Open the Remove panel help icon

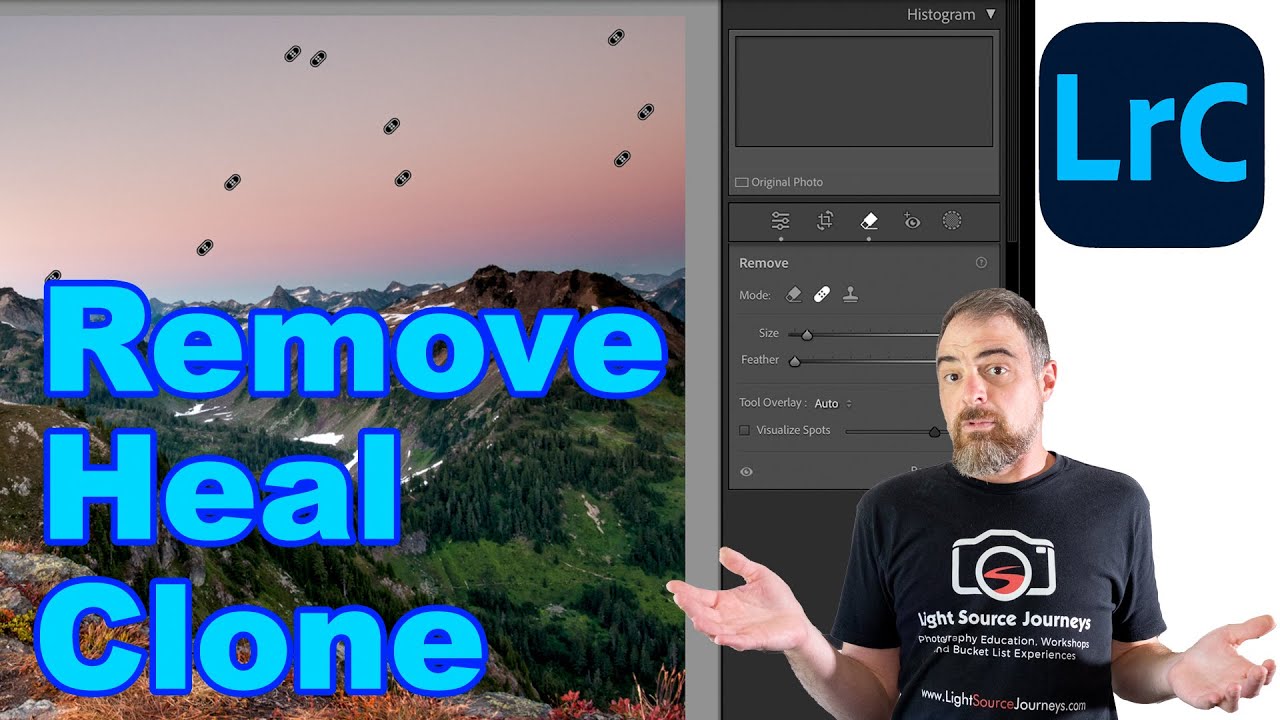(981, 263)
